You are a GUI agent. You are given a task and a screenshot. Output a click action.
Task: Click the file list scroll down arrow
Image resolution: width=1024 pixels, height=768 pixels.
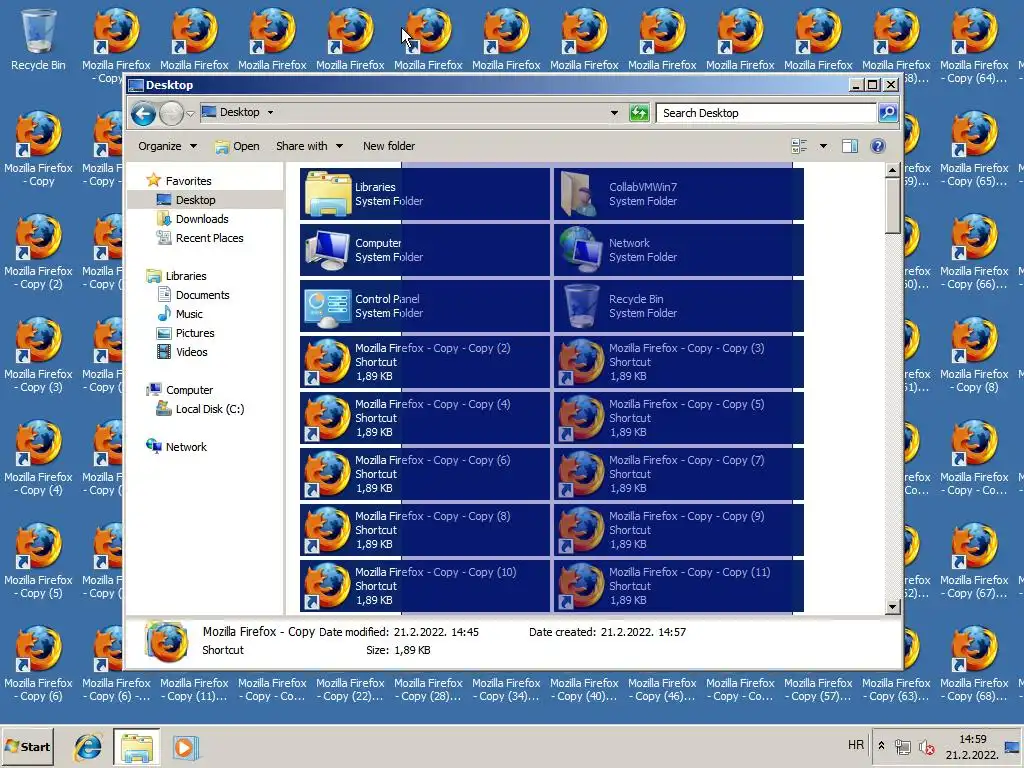tap(893, 607)
